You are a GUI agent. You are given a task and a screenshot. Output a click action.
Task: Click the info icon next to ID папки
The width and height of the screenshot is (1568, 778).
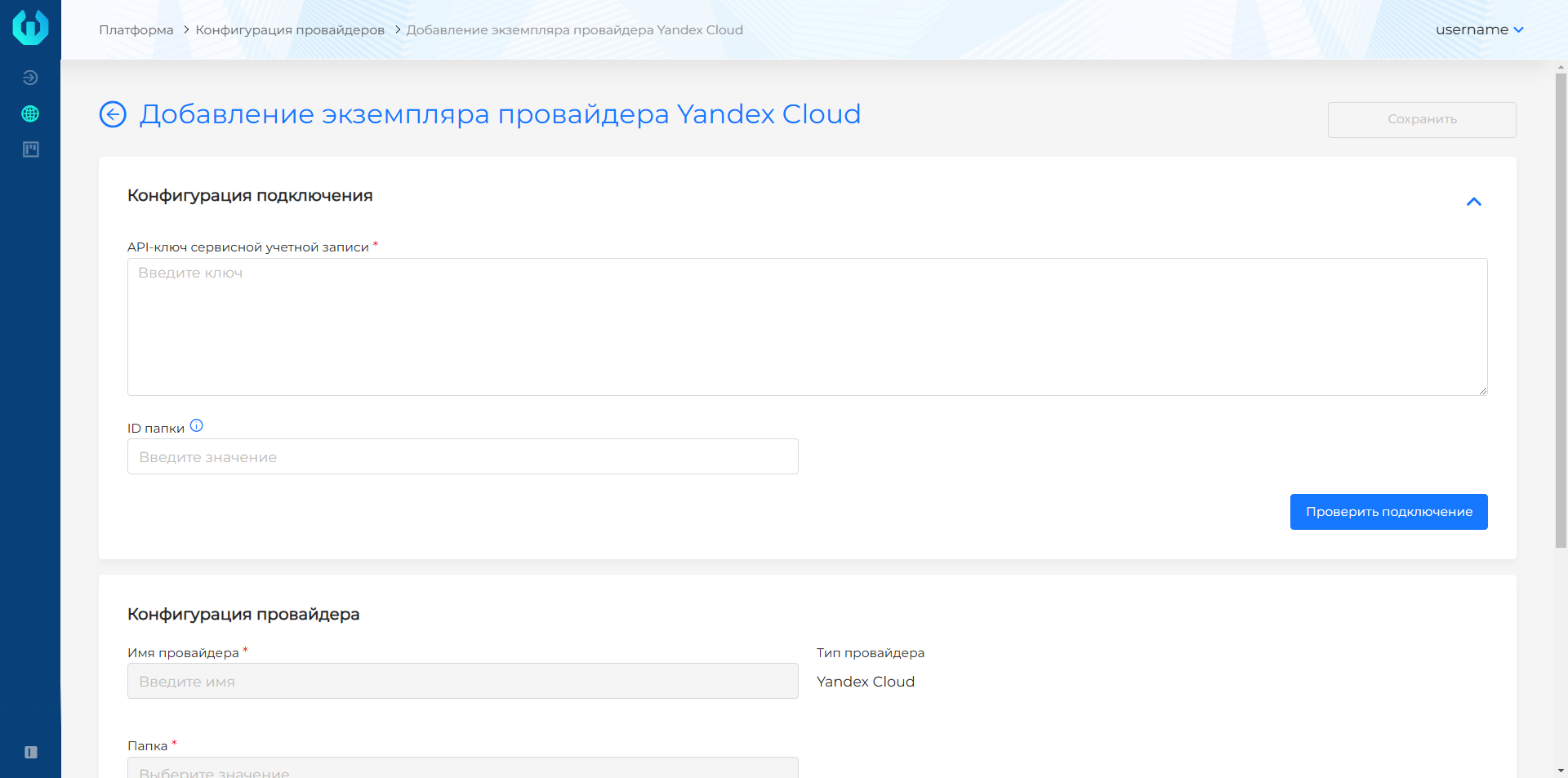pyautogui.click(x=196, y=426)
